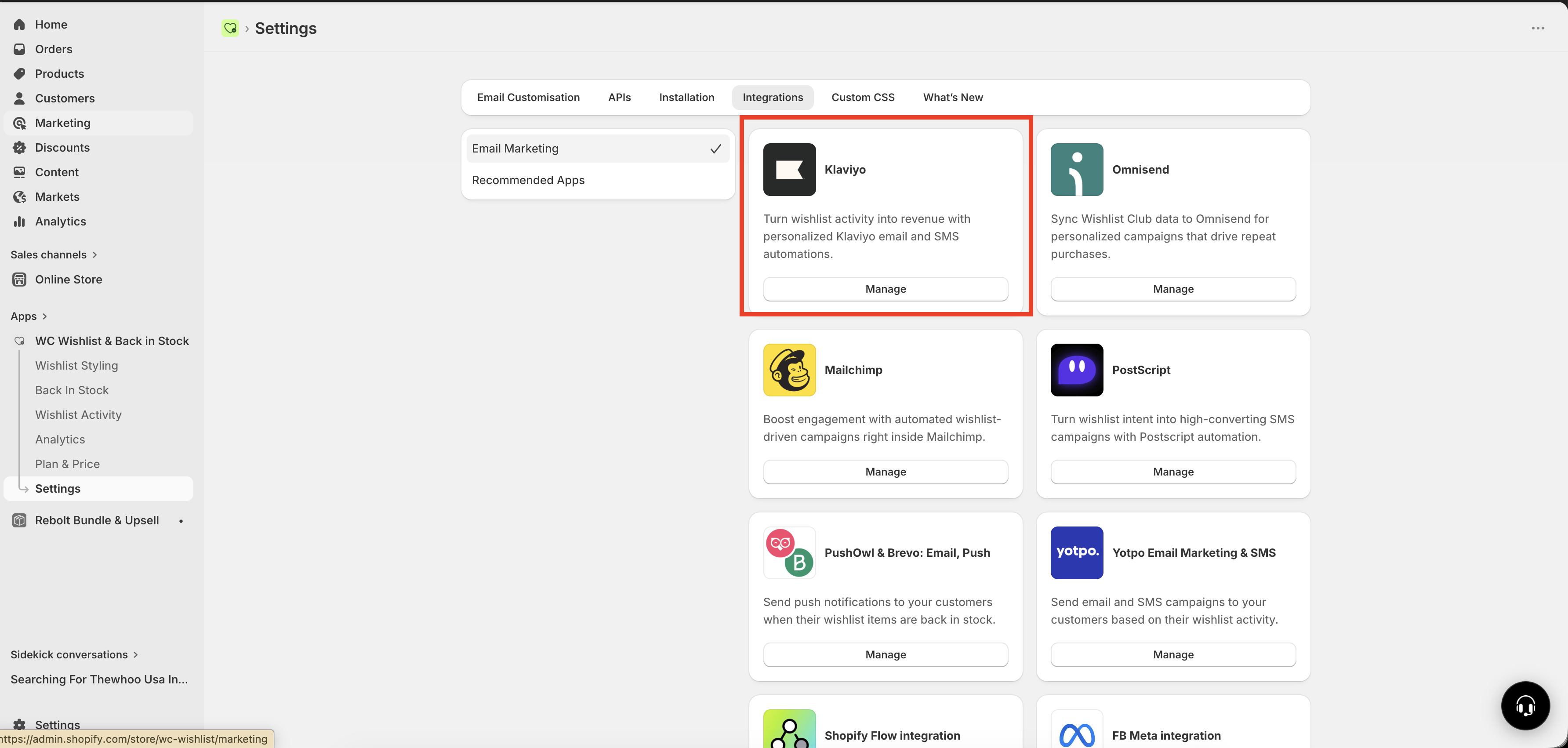Click the gear icon beside bottom Settings
Image resolution: width=1568 pixels, height=748 pixels.
pos(19,724)
